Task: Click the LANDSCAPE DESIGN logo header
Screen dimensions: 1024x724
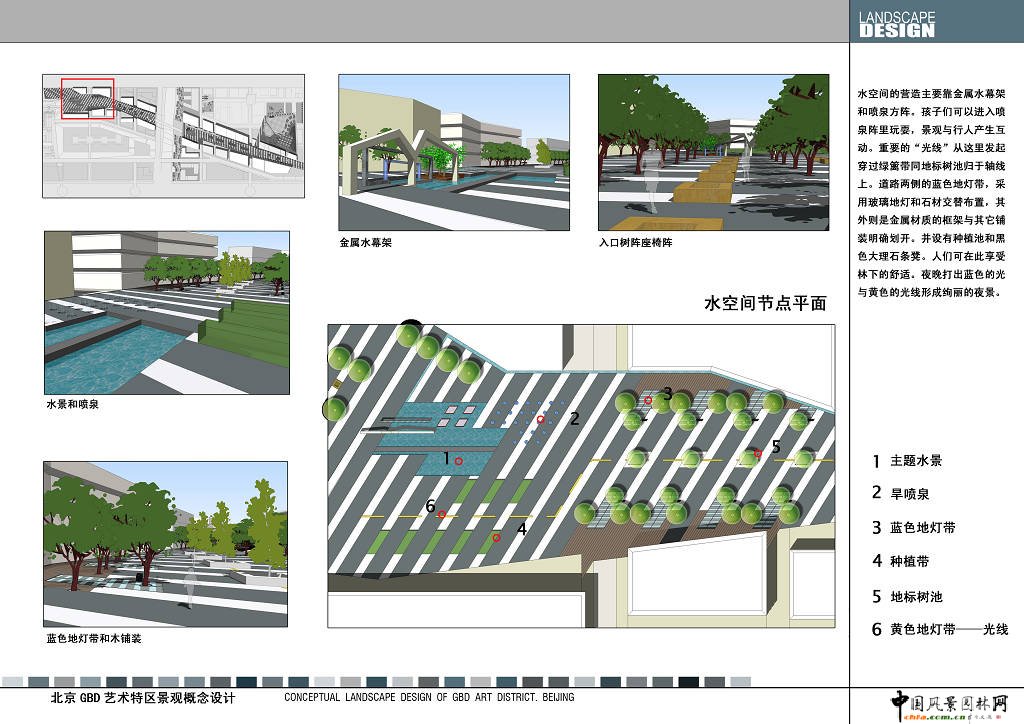Action: coord(897,24)
